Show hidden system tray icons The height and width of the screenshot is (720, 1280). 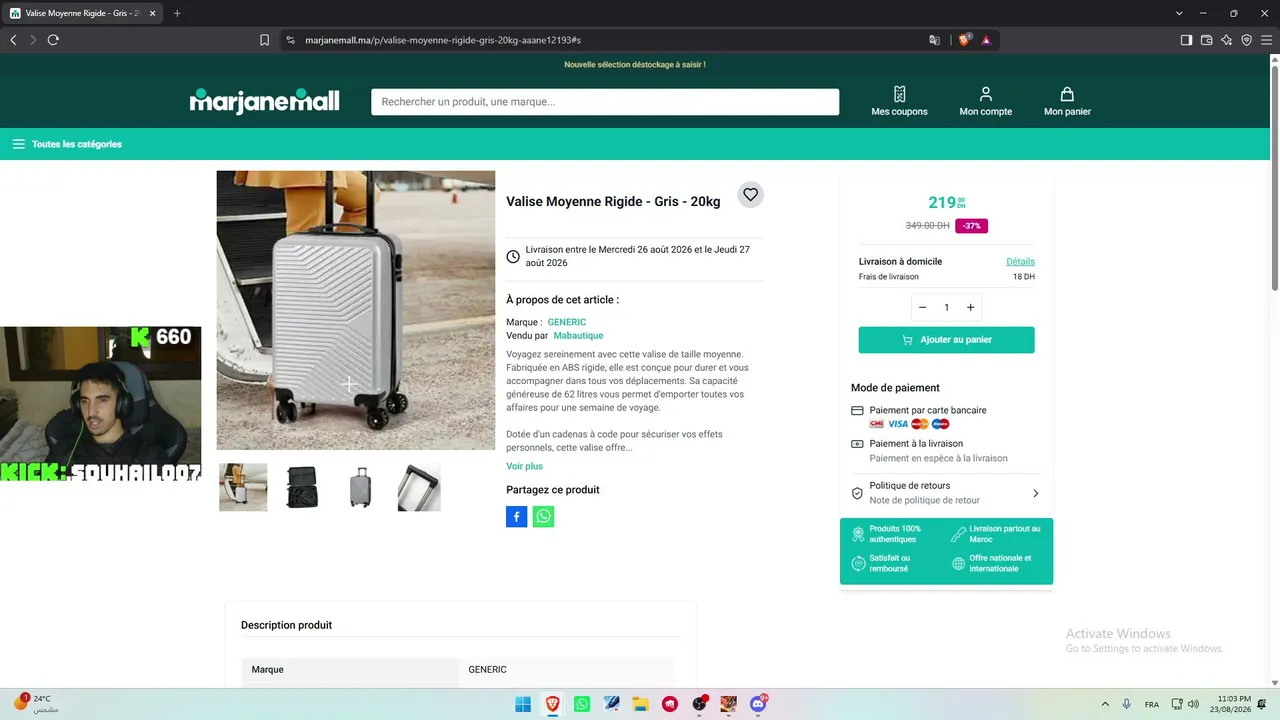1105,704
